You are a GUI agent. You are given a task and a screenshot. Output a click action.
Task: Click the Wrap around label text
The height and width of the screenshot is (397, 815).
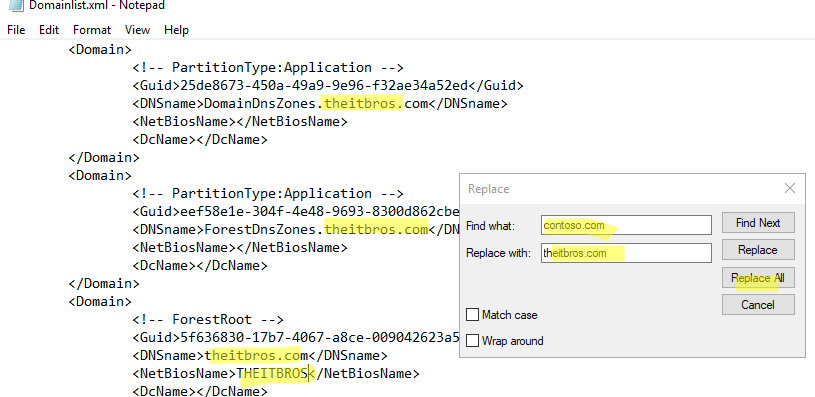click(x=512, y=341)
